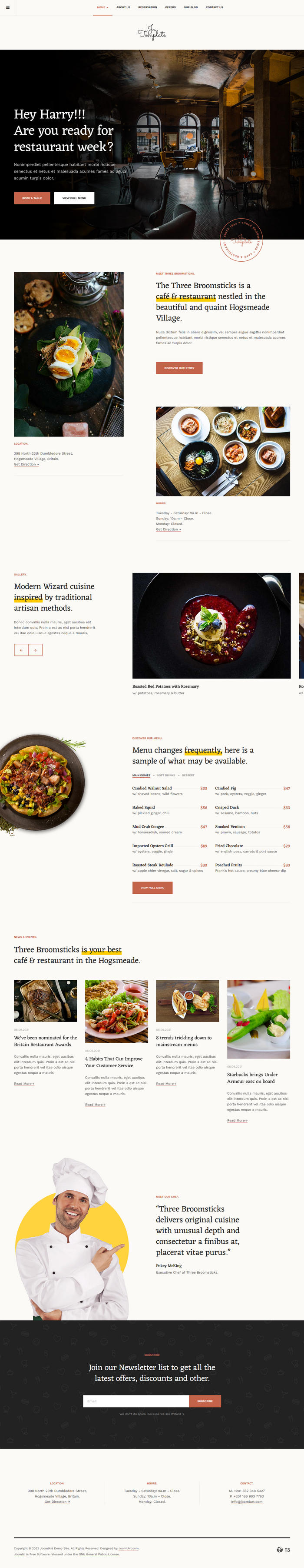Click the gallery next arrow

coord(35,649)
